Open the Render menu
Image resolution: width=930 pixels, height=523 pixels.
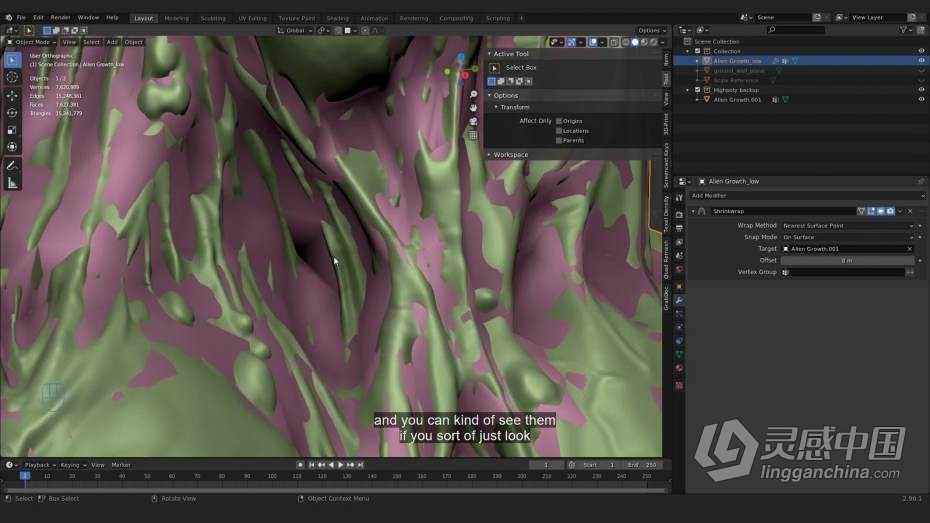pos(60,18)
